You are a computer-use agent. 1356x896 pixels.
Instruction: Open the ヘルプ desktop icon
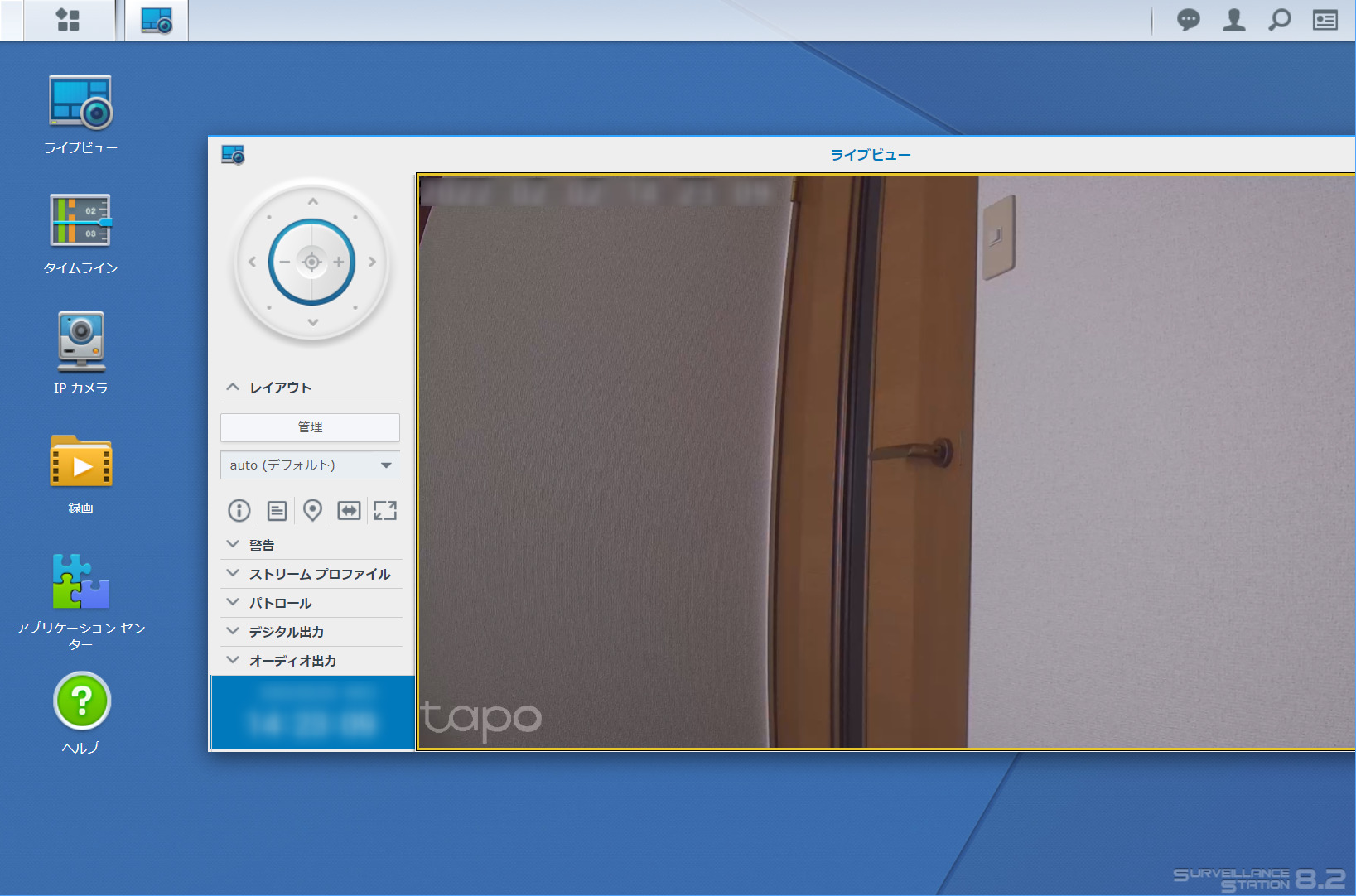(80, 714)
